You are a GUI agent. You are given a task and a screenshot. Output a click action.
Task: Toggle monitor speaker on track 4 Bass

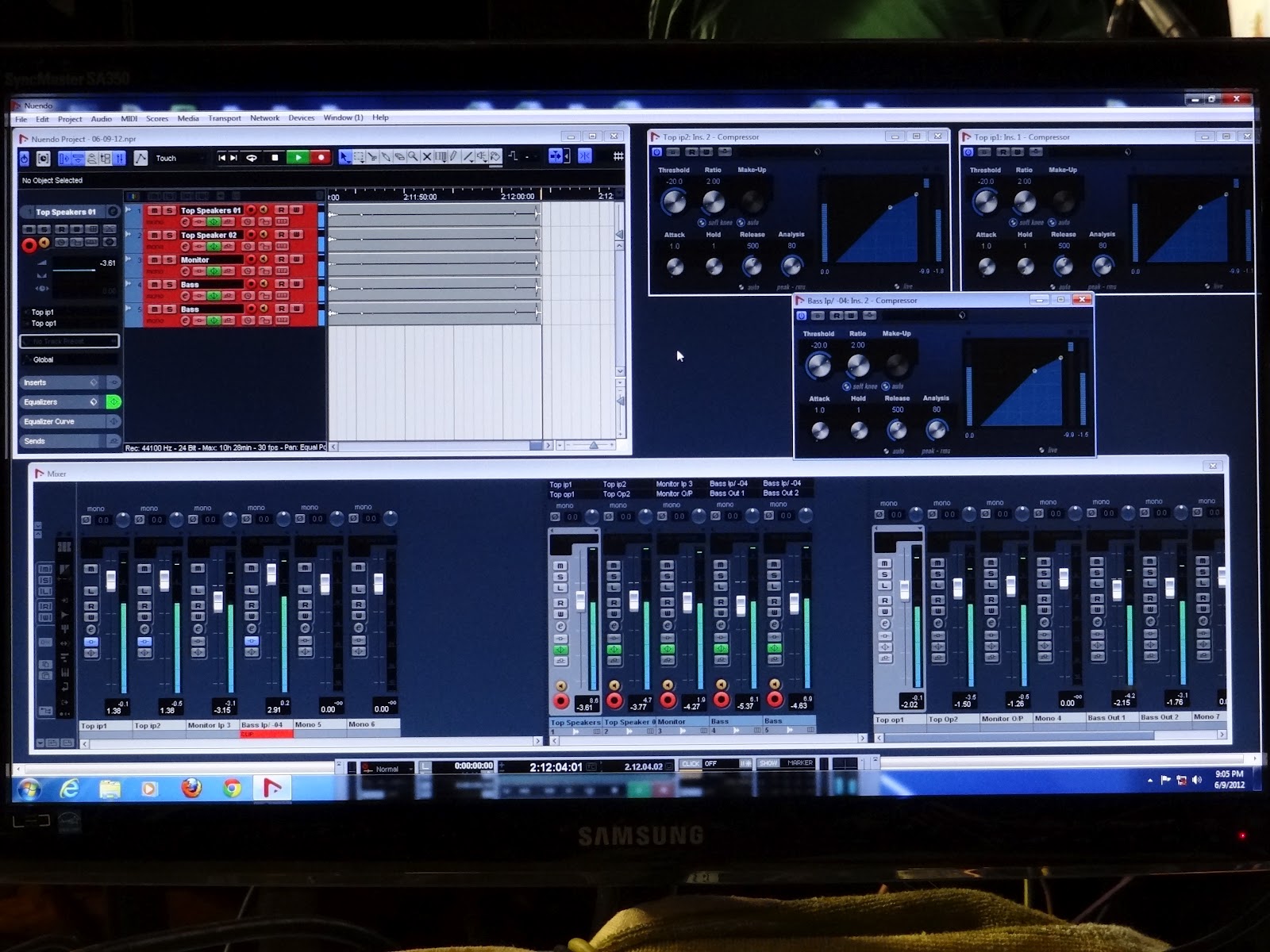pos(264,283)
